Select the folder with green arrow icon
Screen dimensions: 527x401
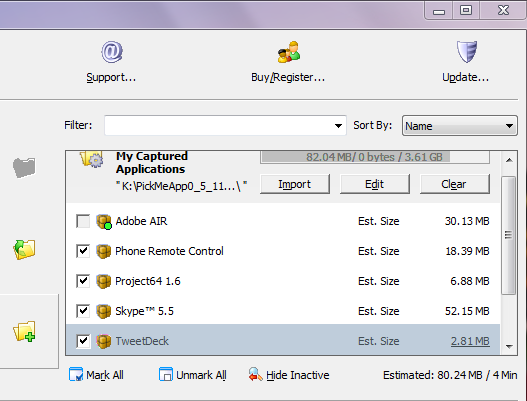pyautogui.click(x=24, y=249)
